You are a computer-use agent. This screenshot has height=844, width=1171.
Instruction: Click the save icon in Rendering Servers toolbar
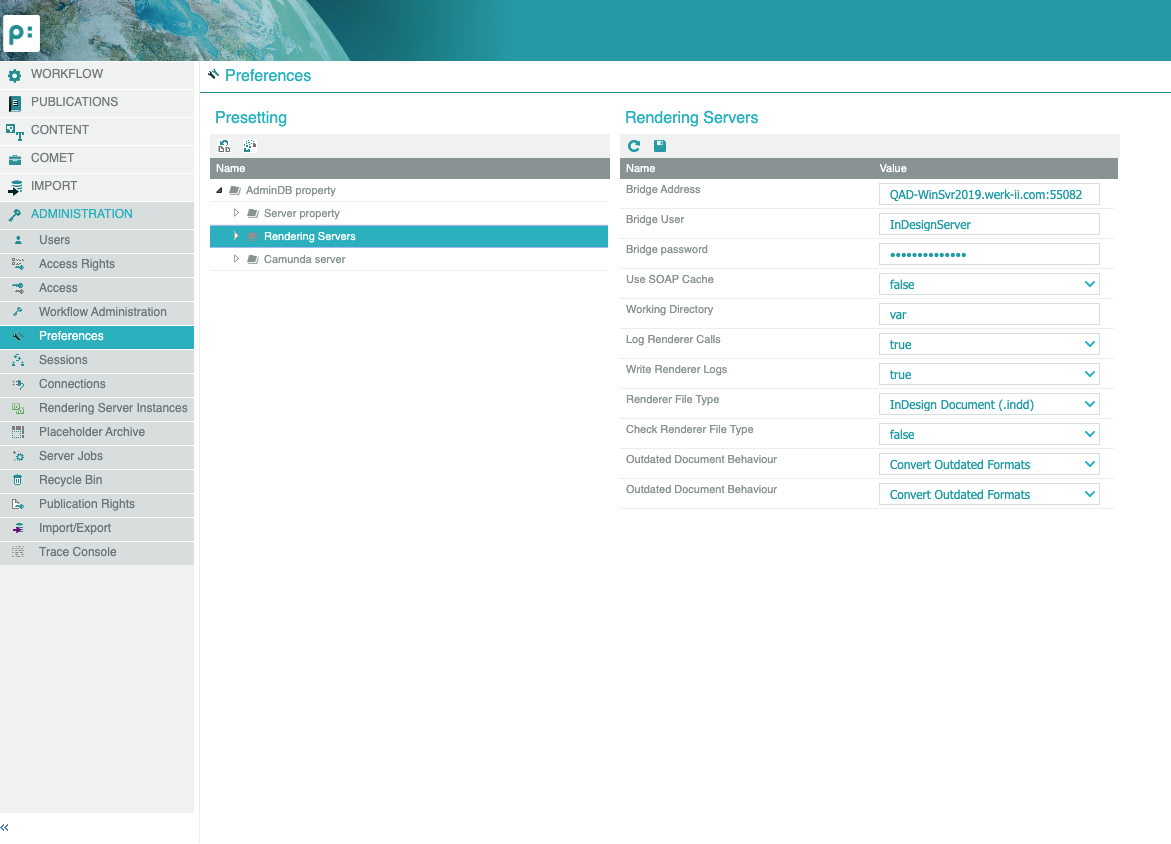click(x=660, y=146)
